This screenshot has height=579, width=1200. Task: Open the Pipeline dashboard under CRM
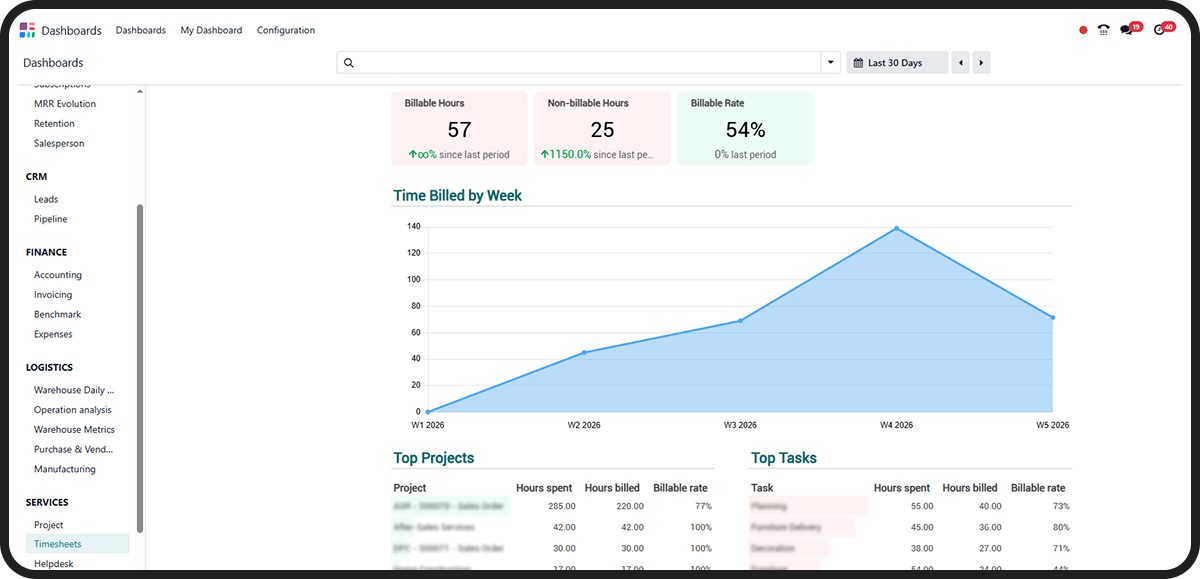click(51, 219)
